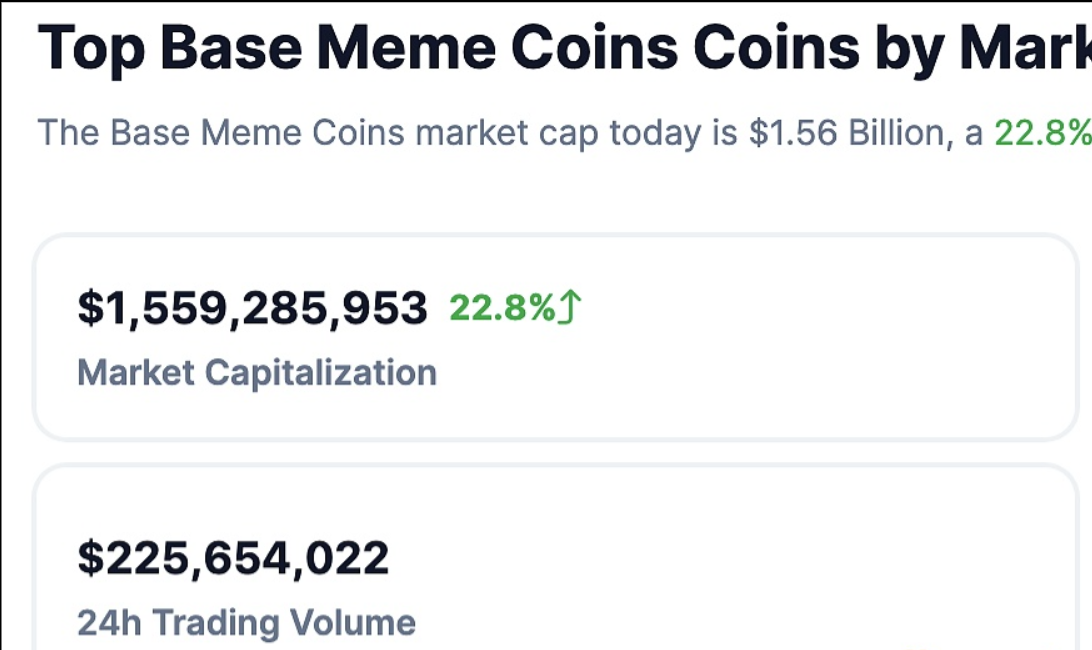Select the 24h Trading Volume label

(x=246, y=622)
